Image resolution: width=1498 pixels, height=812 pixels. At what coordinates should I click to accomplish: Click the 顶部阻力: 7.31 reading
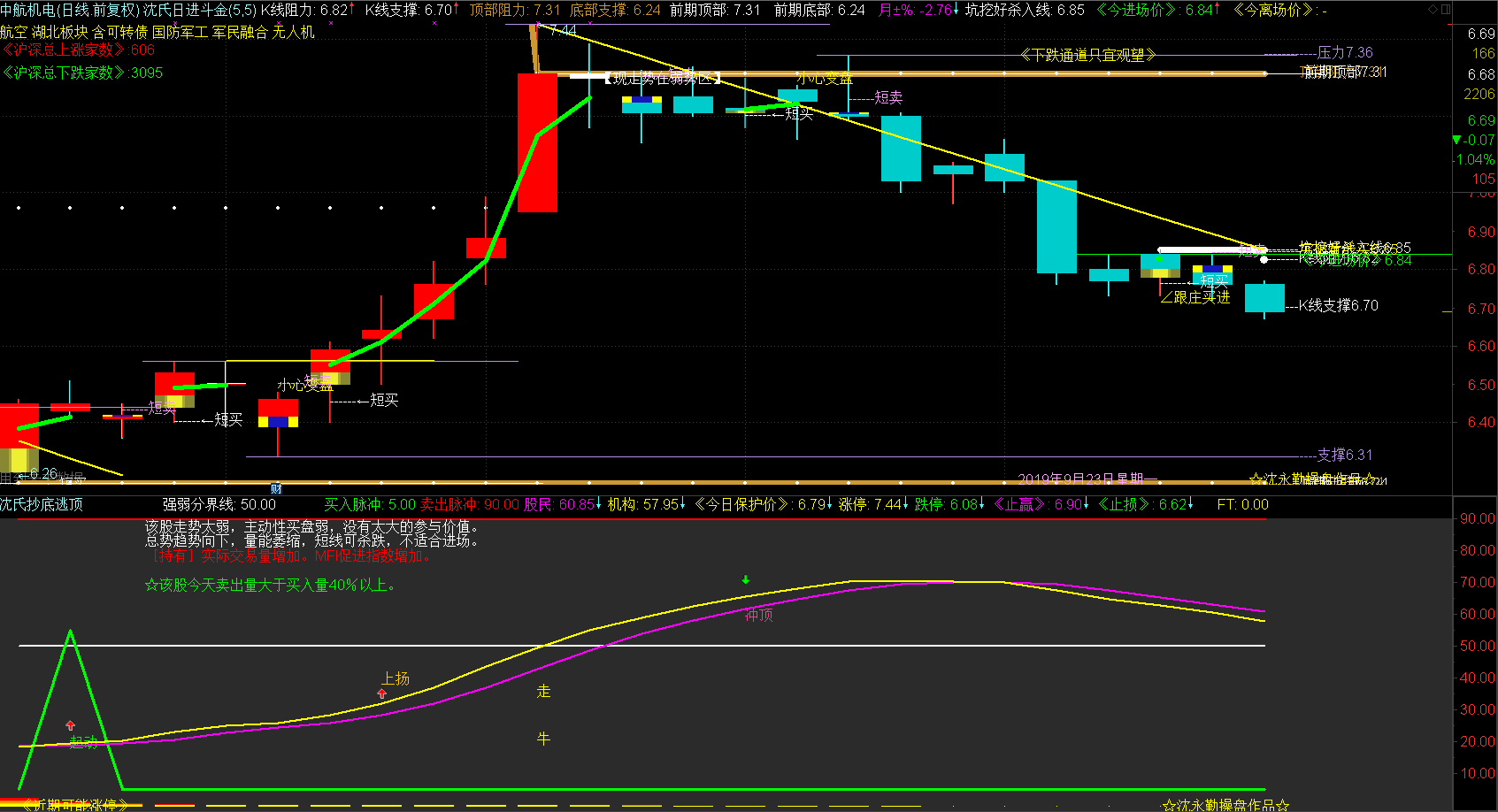(515, 10)
